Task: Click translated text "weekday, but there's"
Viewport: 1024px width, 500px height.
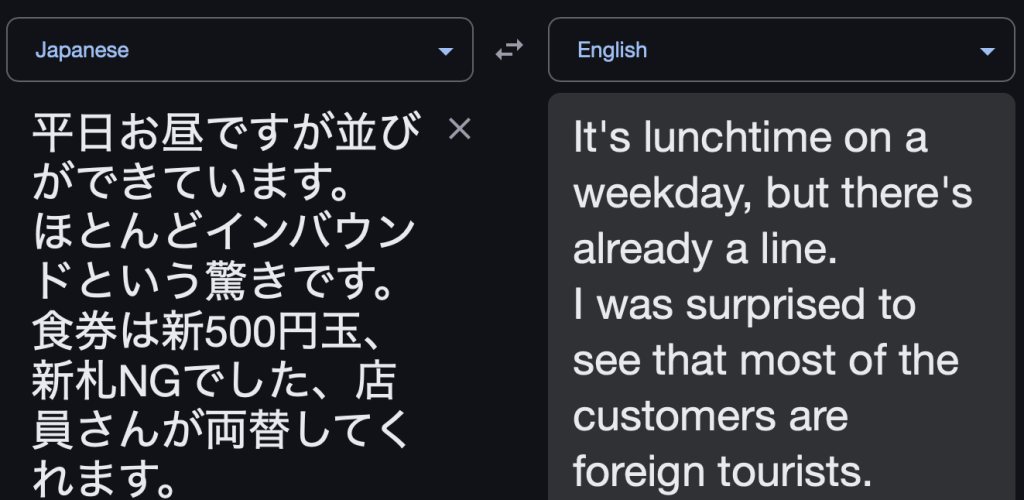Action: 773,194
